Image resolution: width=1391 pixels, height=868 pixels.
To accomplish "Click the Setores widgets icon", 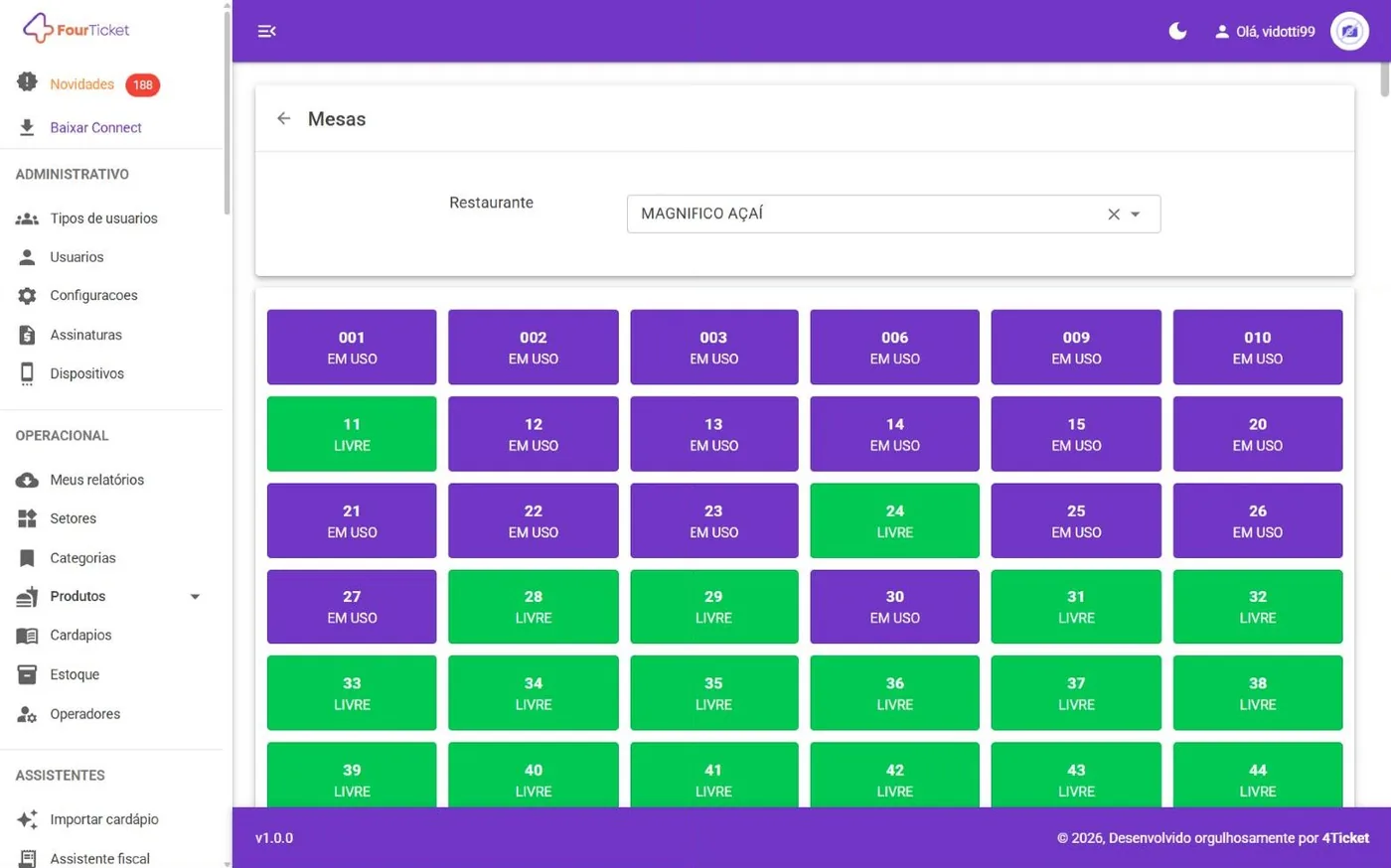I will (27, 518).
